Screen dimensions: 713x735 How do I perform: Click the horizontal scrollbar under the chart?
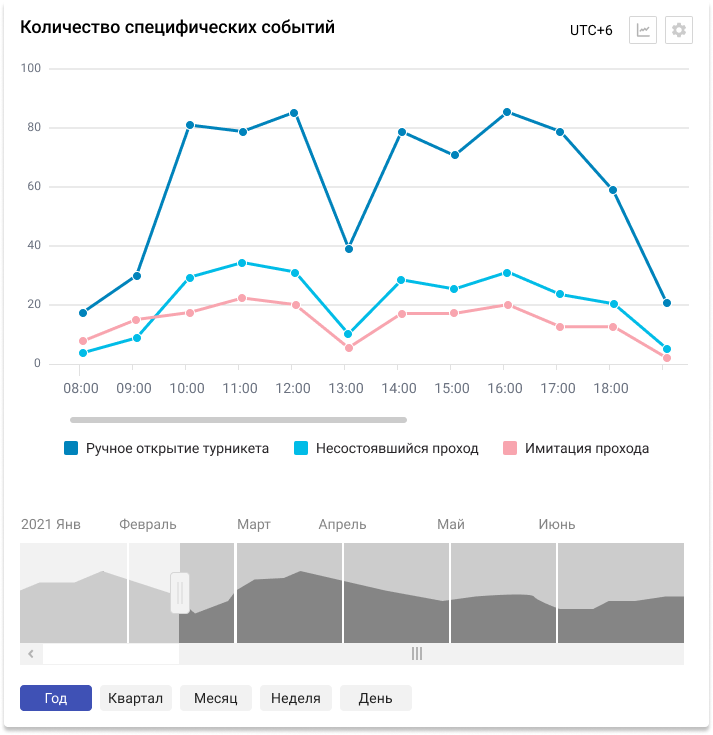pyautogui.click(x=238, y=420)
